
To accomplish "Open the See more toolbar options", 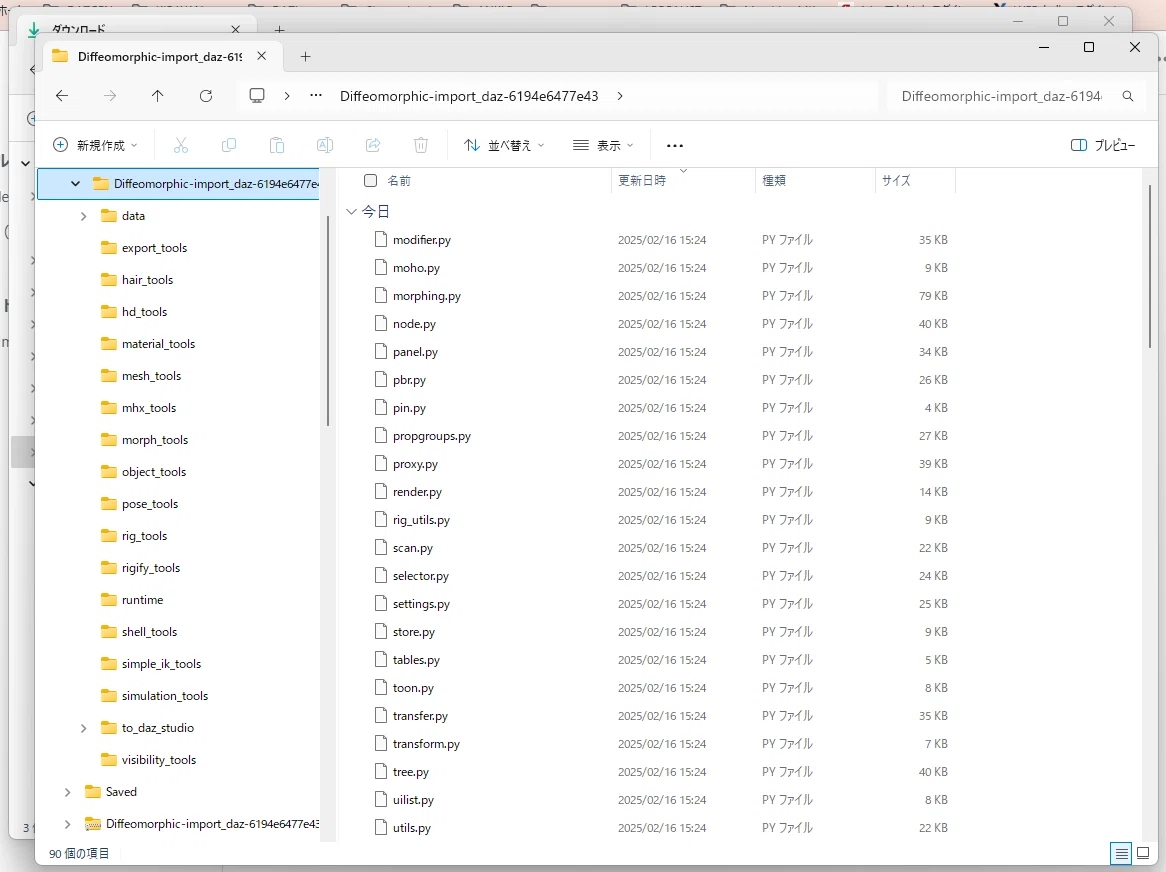I will point(675,146).
